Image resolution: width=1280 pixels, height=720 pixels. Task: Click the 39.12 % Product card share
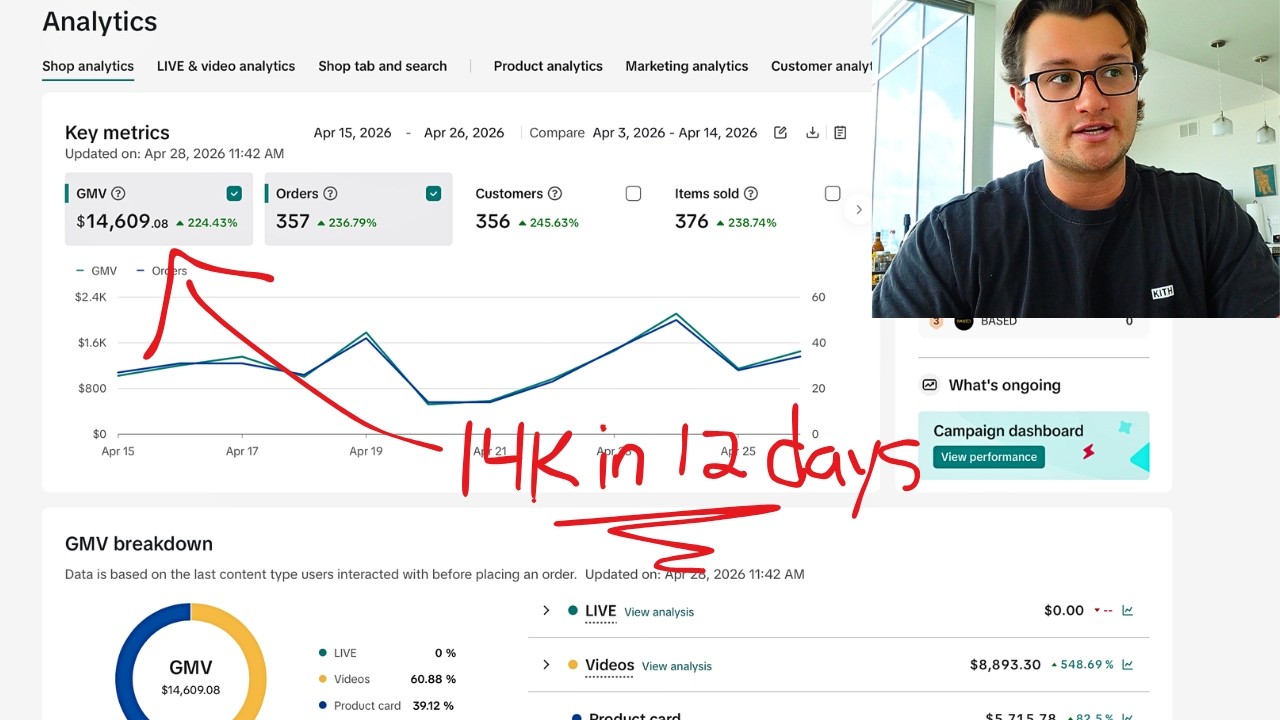click(x=433, y=705)
